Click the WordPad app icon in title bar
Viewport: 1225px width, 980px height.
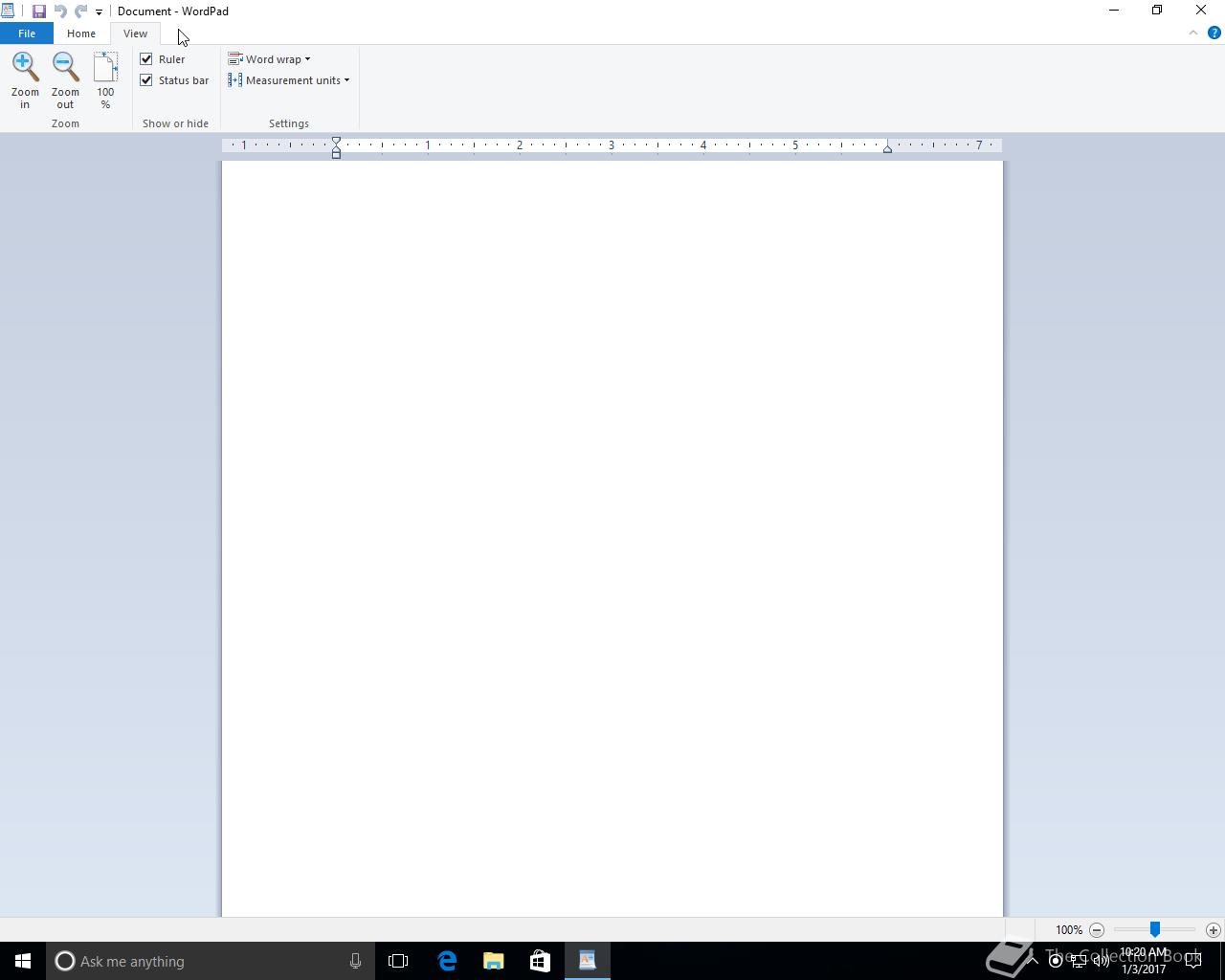click(x=8, y=11)
